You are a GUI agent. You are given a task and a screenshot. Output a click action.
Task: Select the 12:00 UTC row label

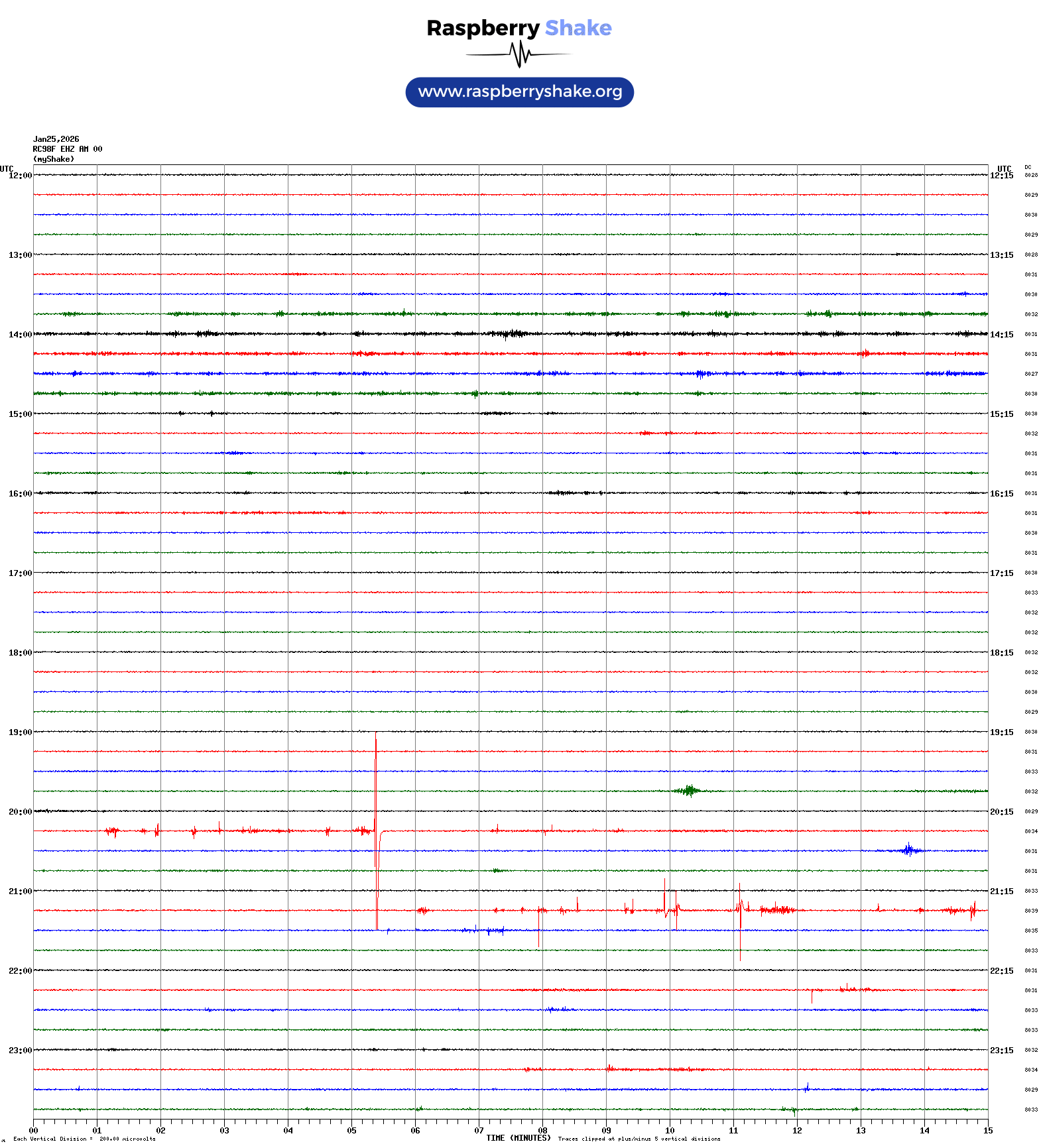pyautogui.click(x=20, y=176)
